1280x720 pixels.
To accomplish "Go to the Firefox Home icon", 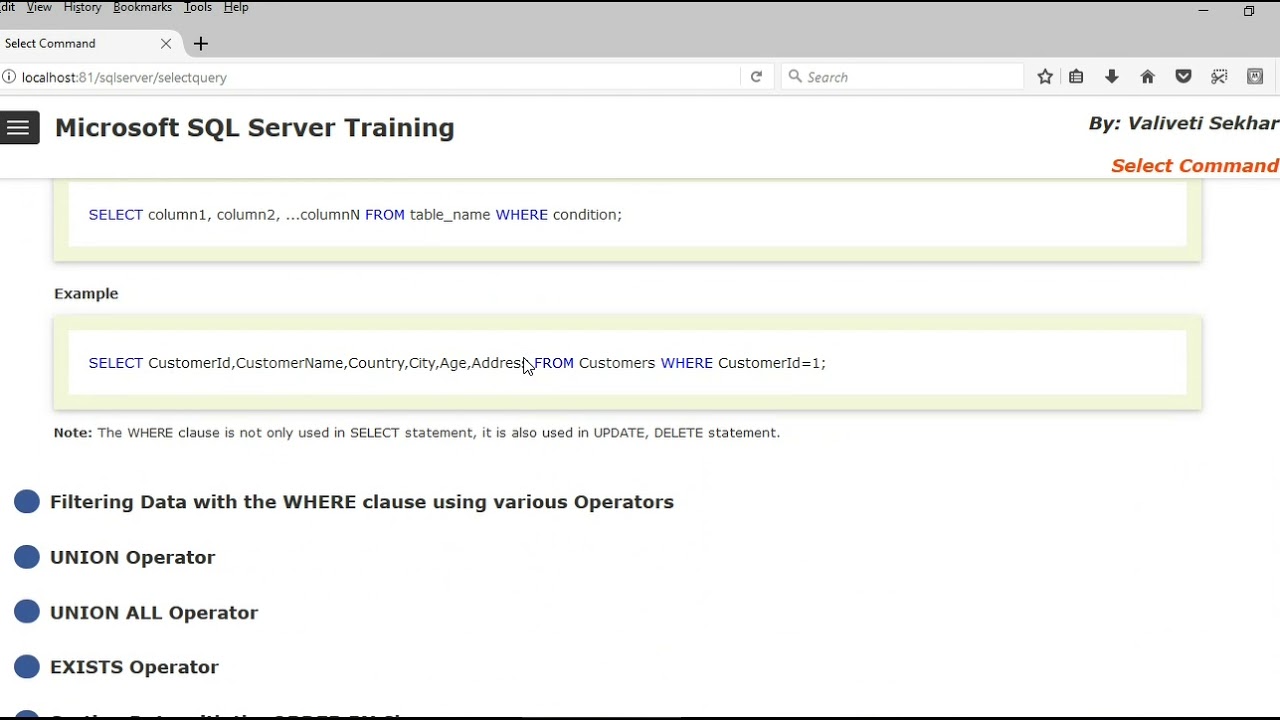I will (1148, 77).
